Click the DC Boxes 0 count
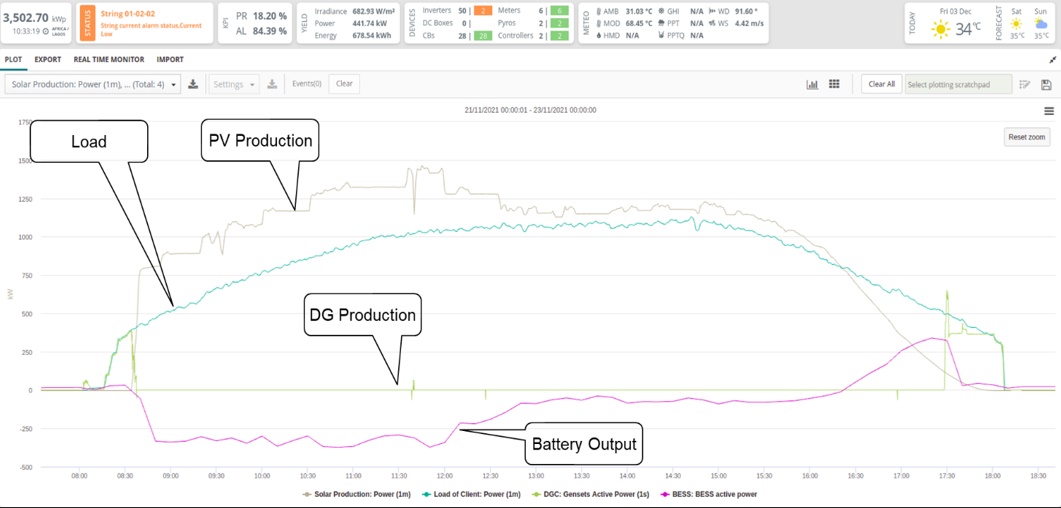The width and height of the screenshot is (1061, 508). coord(463,23)
